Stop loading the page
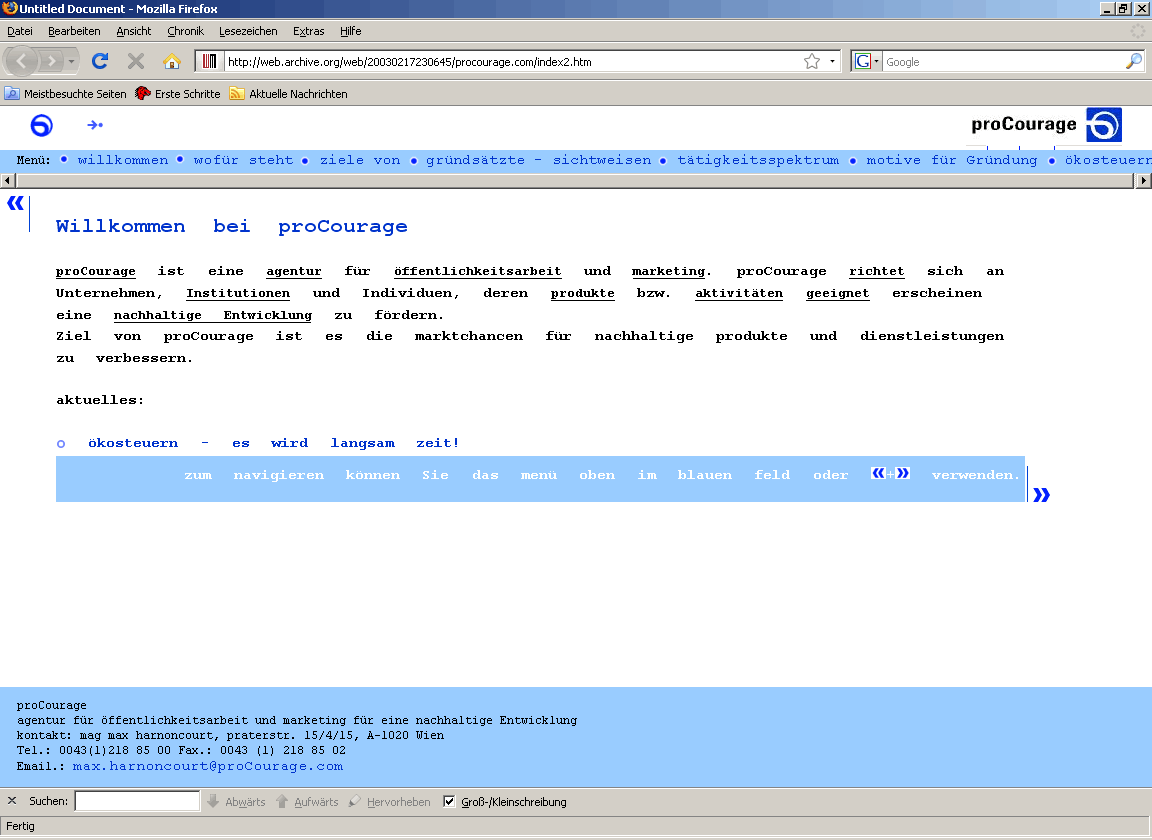1152x840 pixels. point(135,61)
